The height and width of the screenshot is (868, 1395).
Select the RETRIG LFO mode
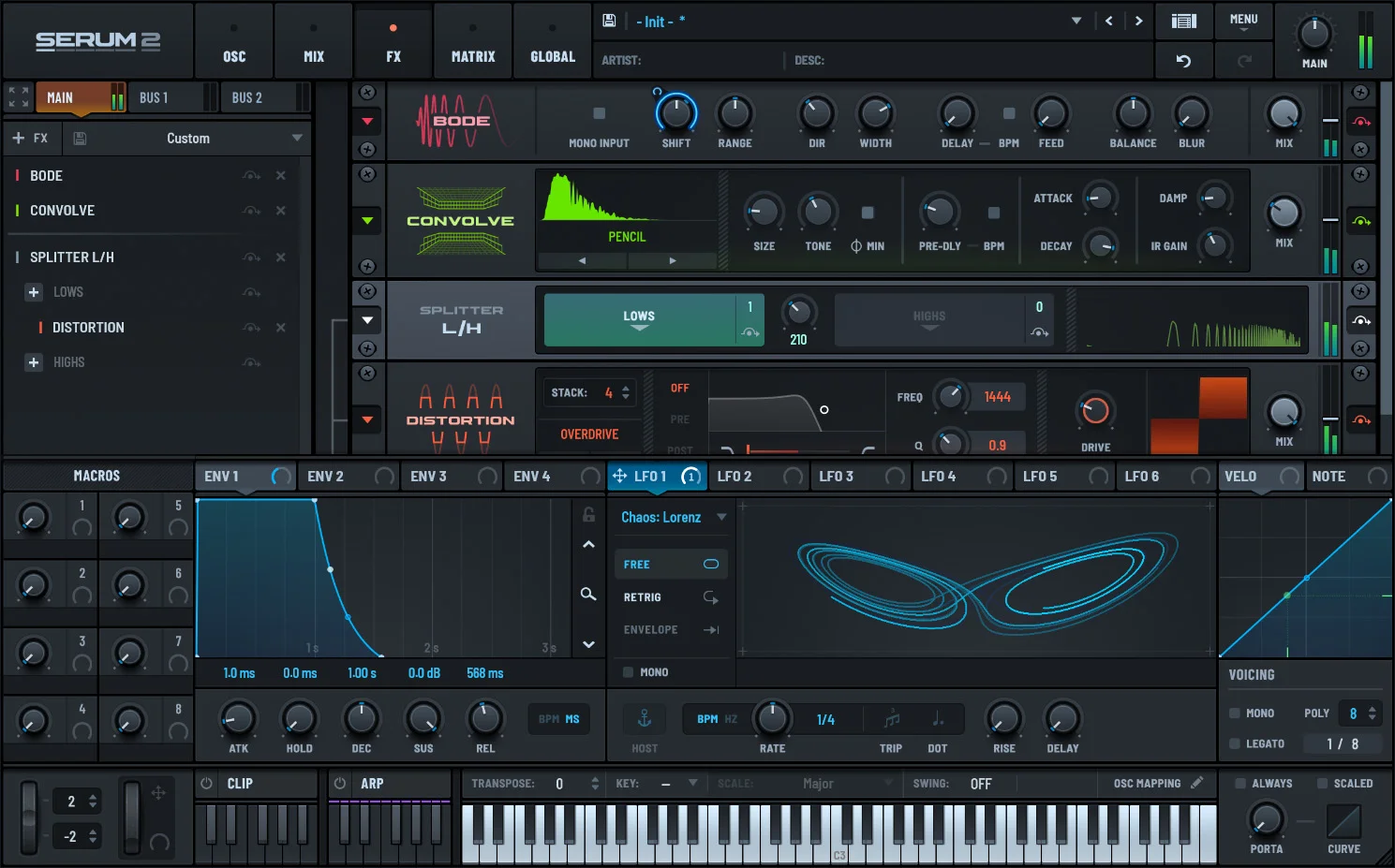point(671,597)
